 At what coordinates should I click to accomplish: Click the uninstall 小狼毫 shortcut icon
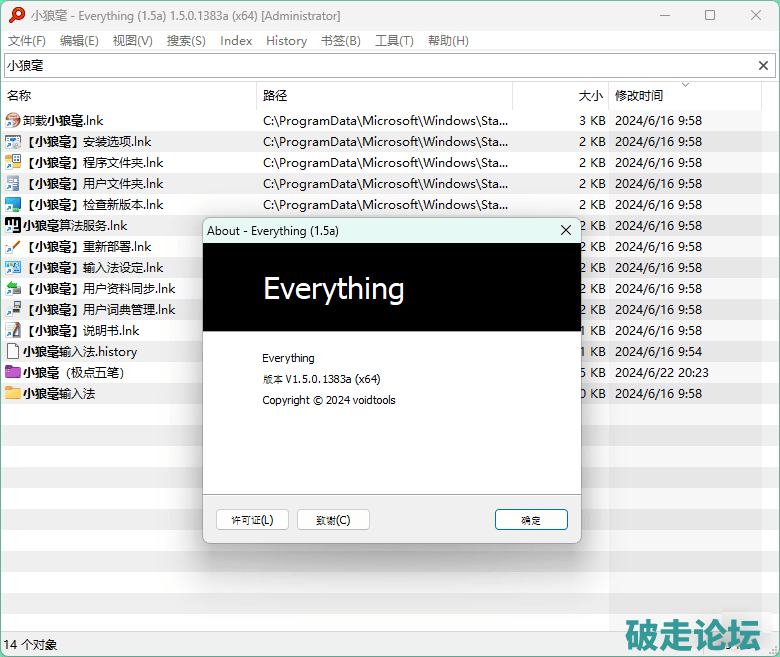tap(13, 121)
